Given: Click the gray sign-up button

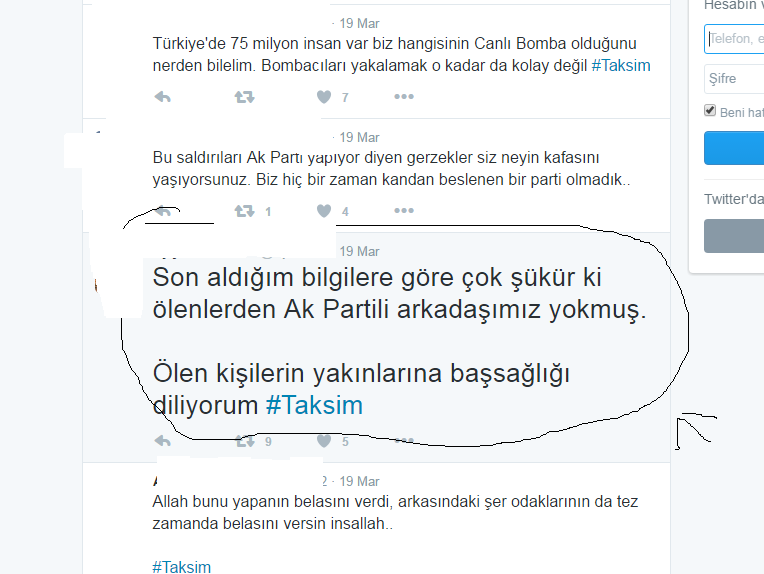Looking at the screenshot, I should coord(734,236).
